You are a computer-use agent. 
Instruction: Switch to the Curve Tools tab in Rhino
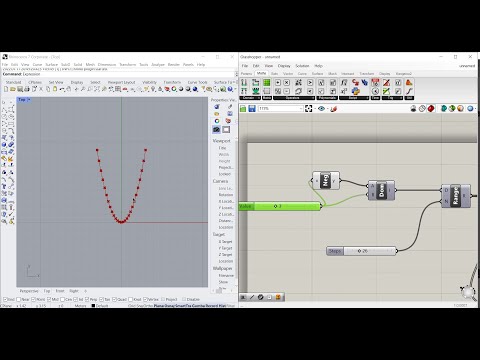(x=197, y=82)
